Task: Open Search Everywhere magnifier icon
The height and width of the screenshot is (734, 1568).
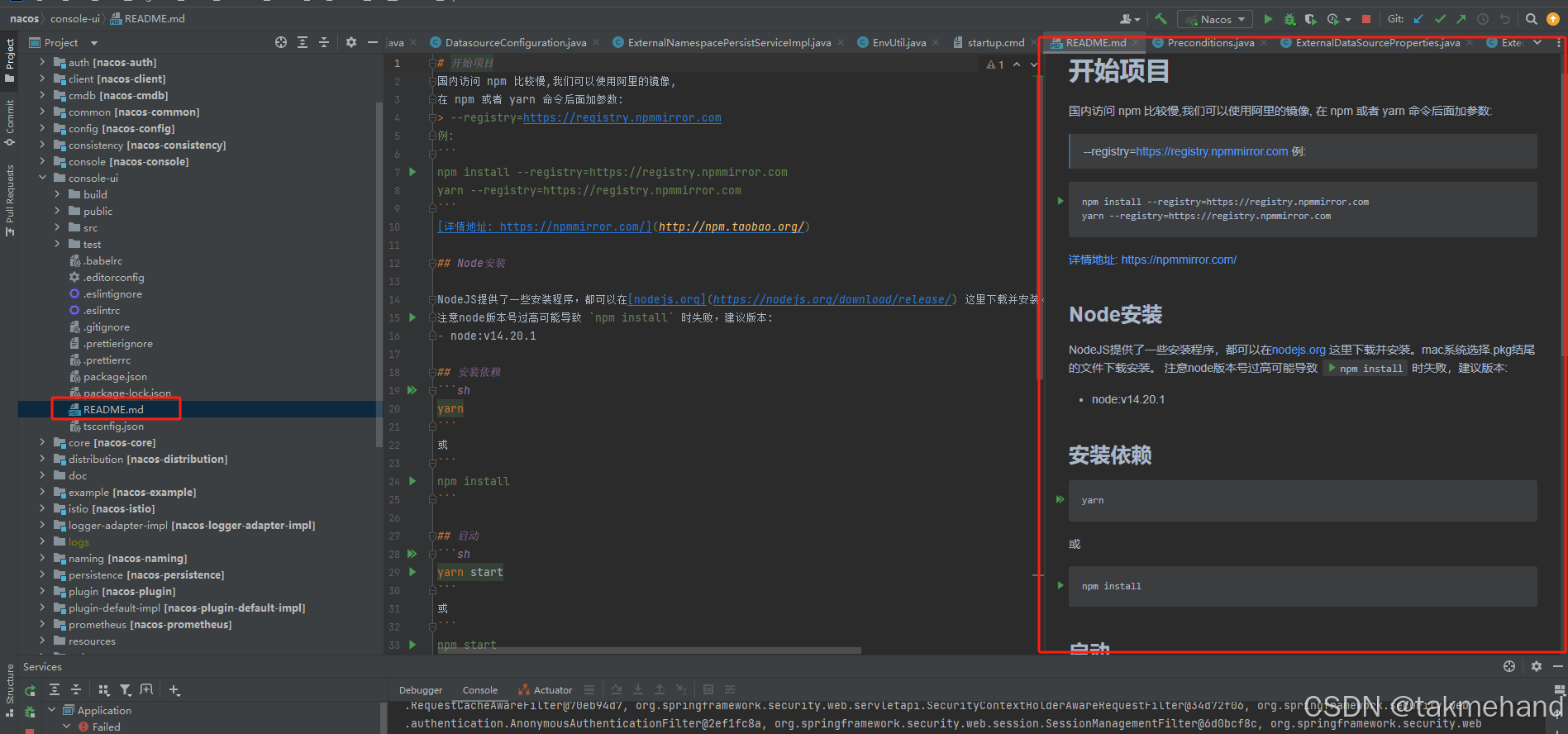Action: (x=1532, y=19)
